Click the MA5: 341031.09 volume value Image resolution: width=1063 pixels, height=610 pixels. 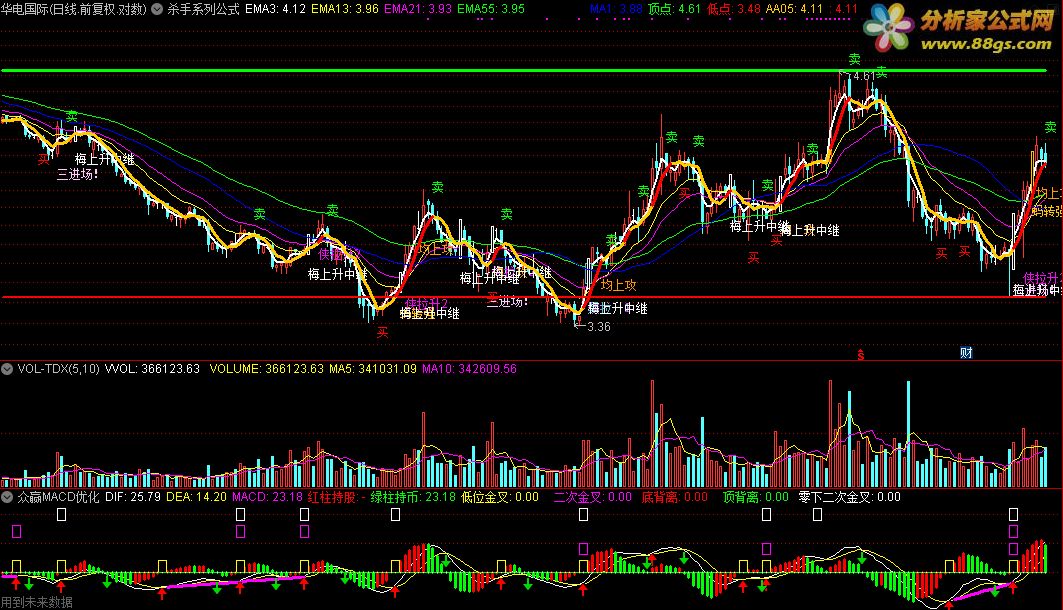coord(372,369)
